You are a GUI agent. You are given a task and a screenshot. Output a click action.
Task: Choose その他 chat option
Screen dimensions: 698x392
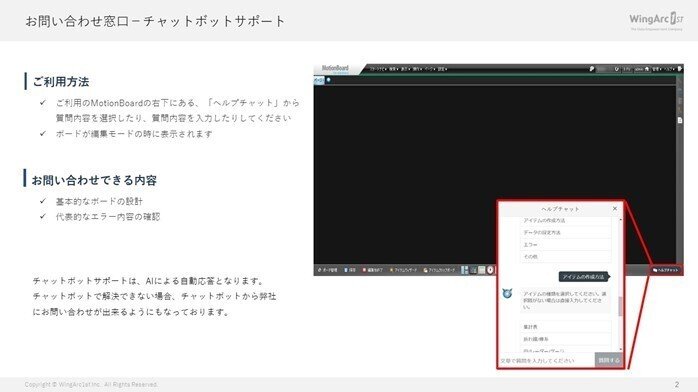566,257
